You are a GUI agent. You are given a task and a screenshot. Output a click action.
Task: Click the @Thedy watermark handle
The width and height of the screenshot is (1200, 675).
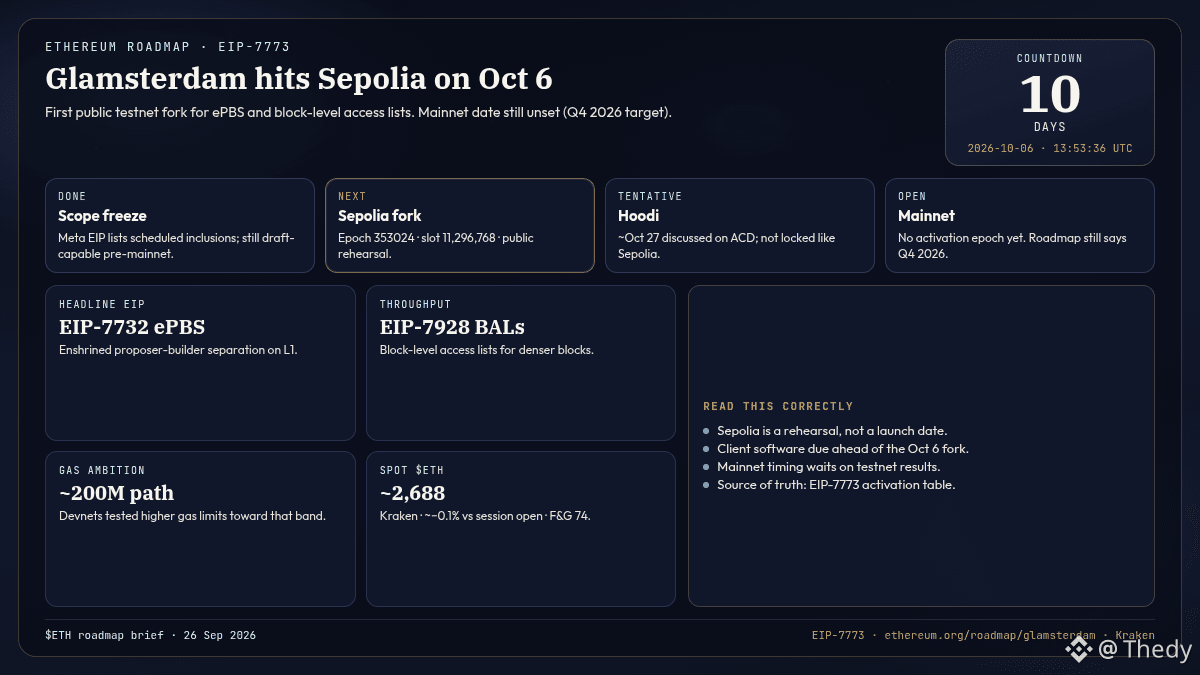pyautogui.click(x=1145, y=650)
